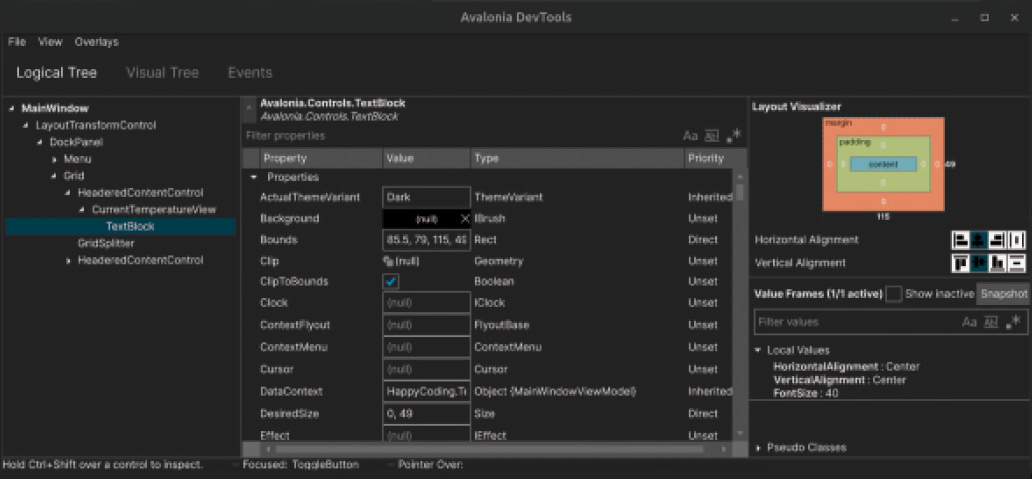Set vertical alignment to Stretch

pos(1016,263)
